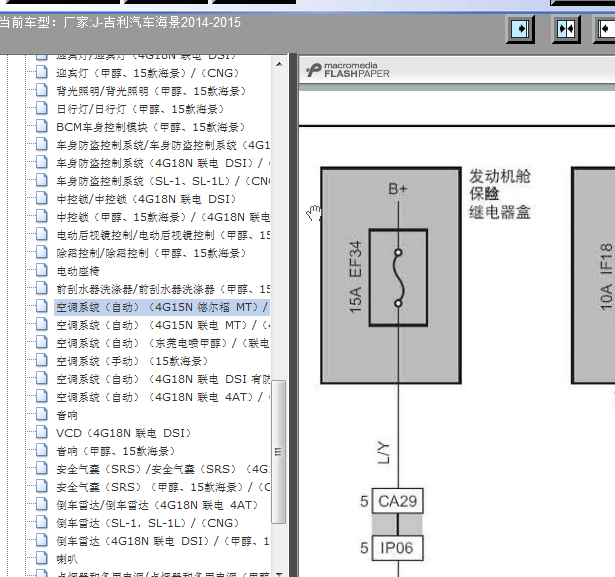615x577 pixels.
Task: Click document icon beside 空调系统（手动）
Action: 42,360
